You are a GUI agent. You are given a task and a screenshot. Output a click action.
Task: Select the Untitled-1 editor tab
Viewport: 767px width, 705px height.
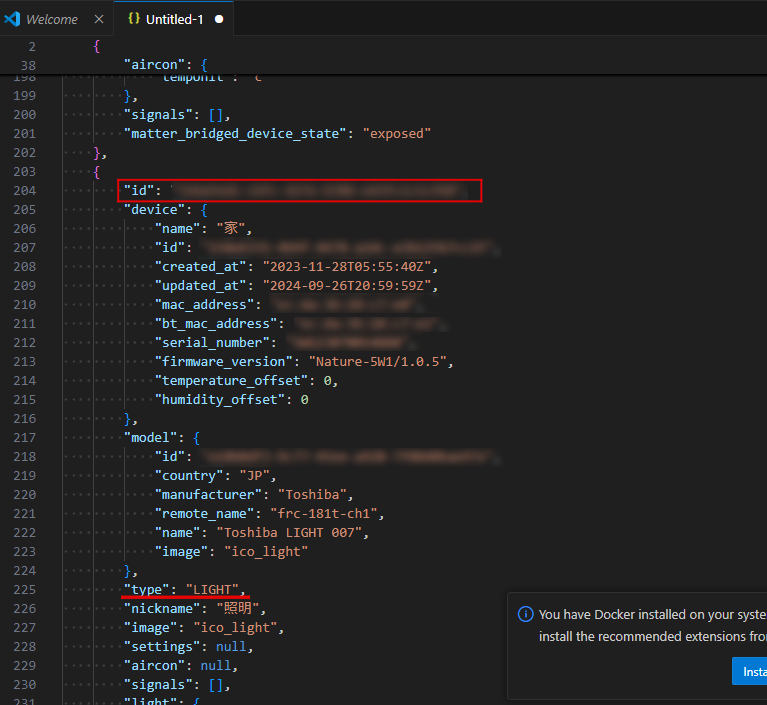coord(174,19)
